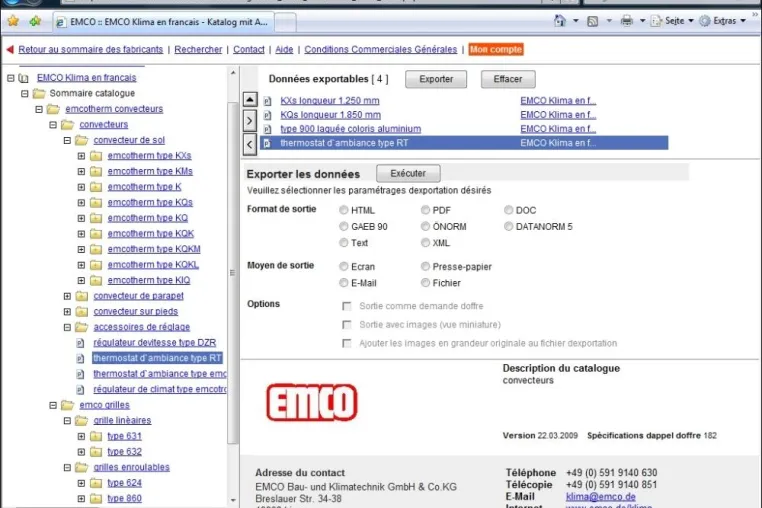762x508 pixels.
Task: Expand the emcotherm type KXs folder
Action: coord(81,156)
